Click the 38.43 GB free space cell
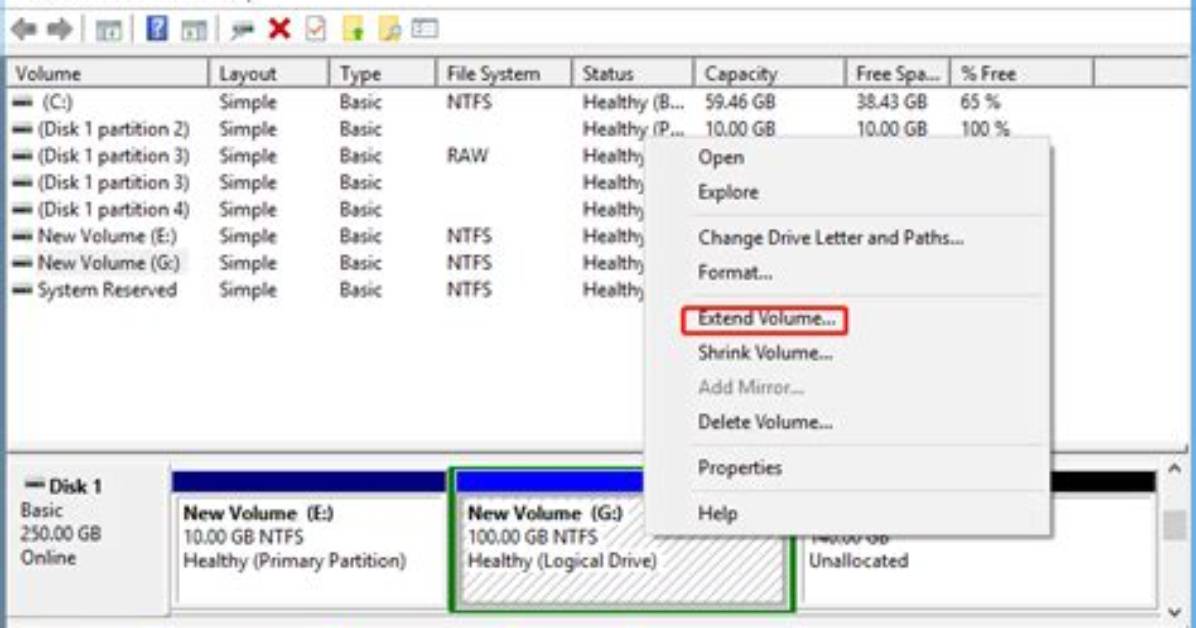The width and height of the screenshot is (1196, 628). pos(892,101)
